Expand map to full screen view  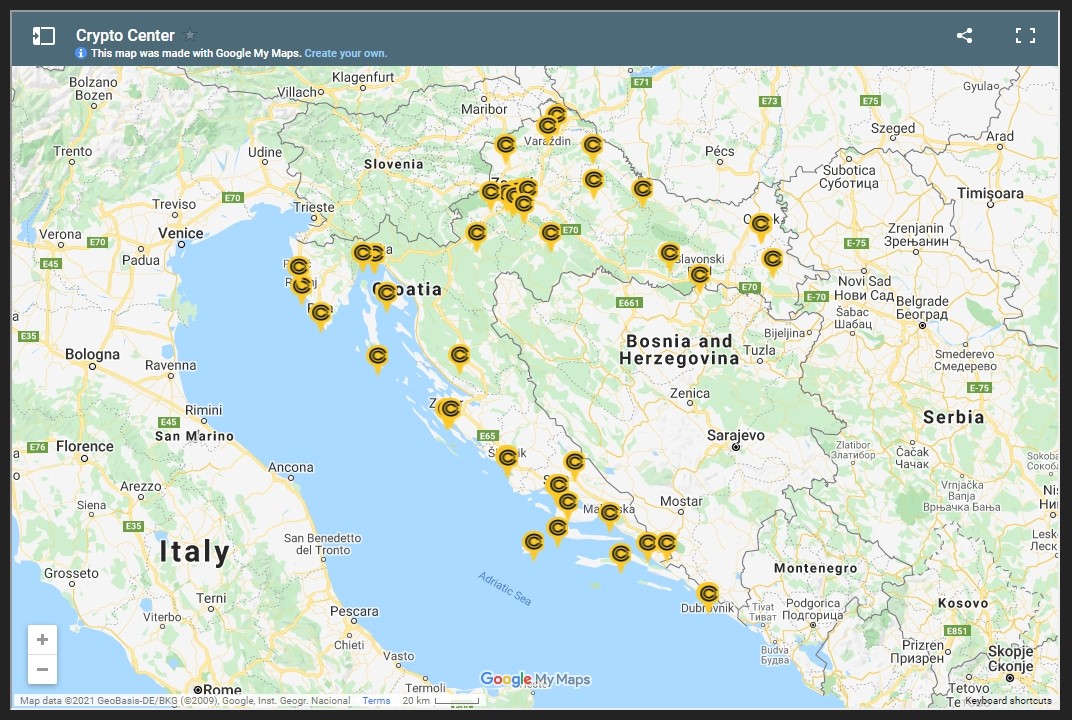pos(1025,36)
